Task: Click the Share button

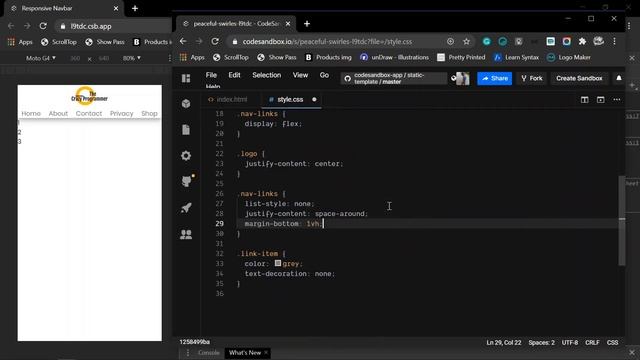Action: (x=495, y=78)
